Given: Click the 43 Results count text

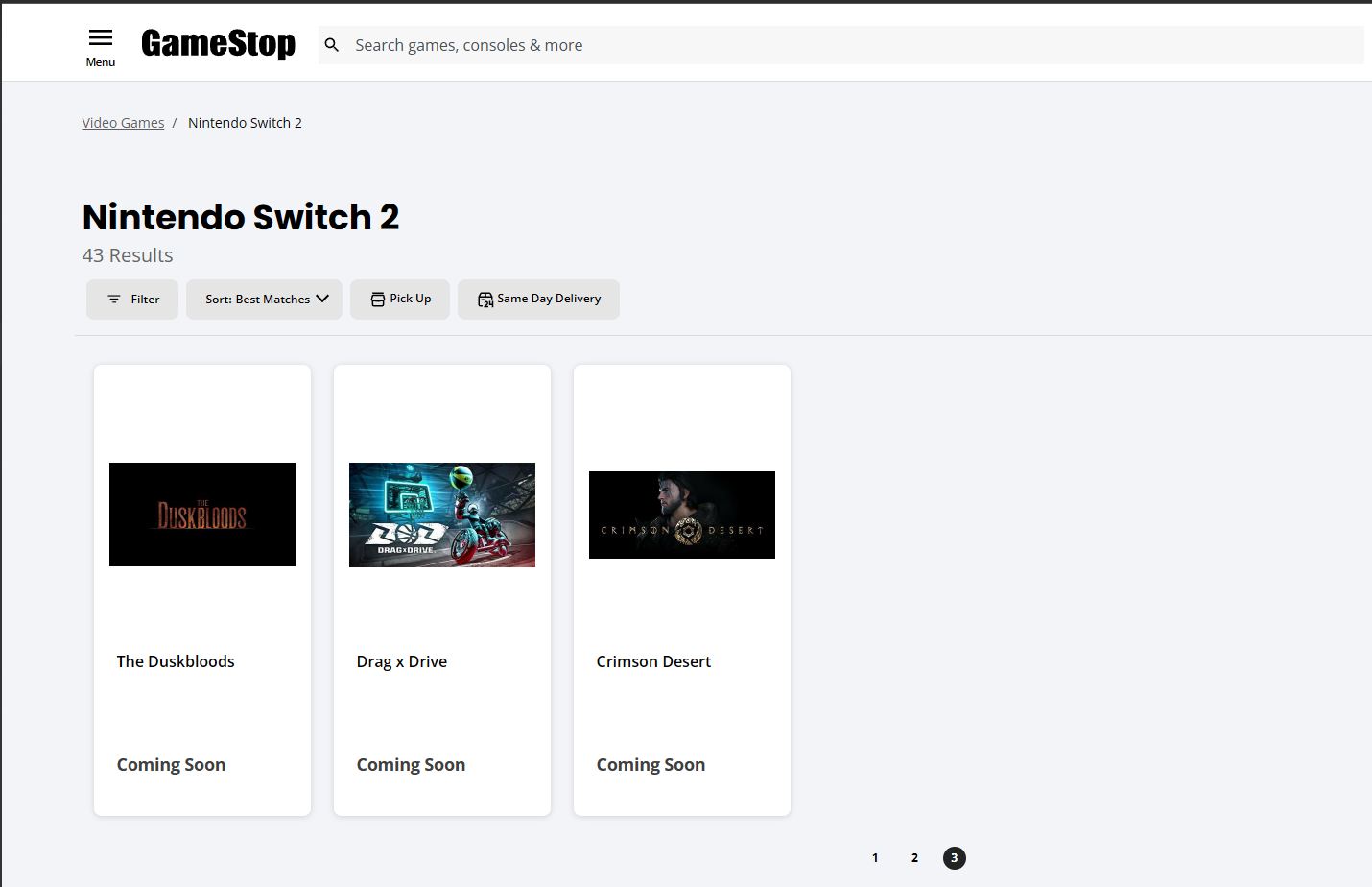Looking at the screenshot, I should 128,255.
